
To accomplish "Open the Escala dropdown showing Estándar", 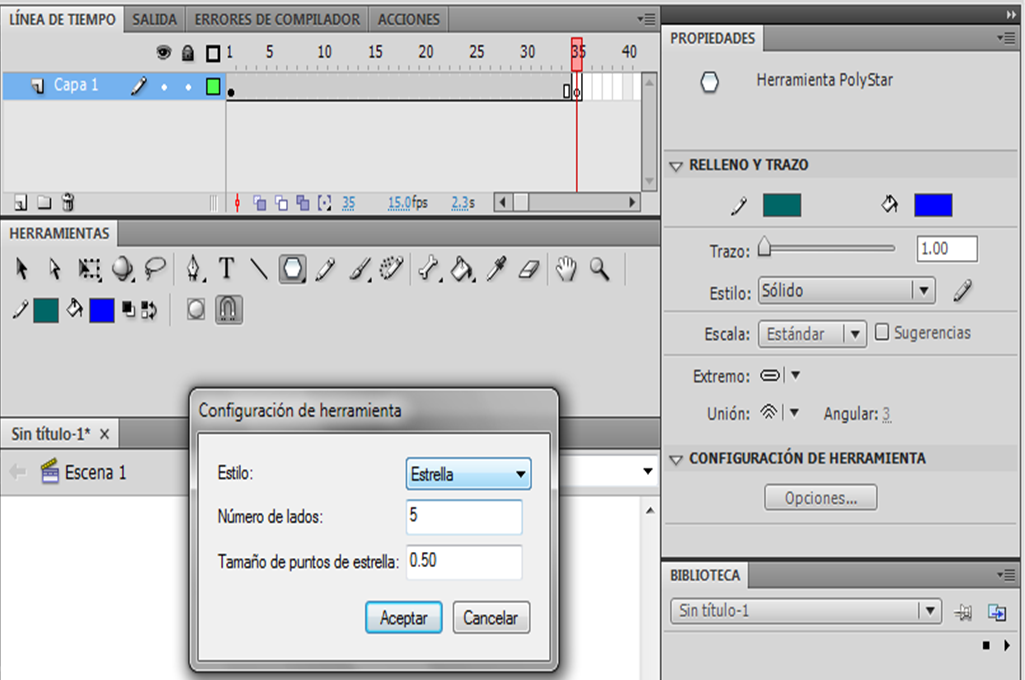I will [x=812, y=334].
